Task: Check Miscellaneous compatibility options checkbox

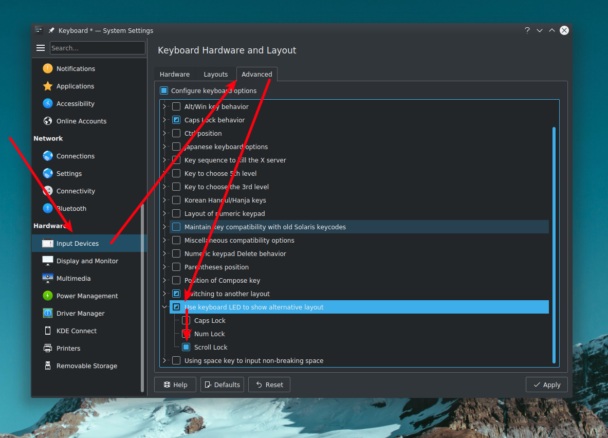Action: click(176, 240)
